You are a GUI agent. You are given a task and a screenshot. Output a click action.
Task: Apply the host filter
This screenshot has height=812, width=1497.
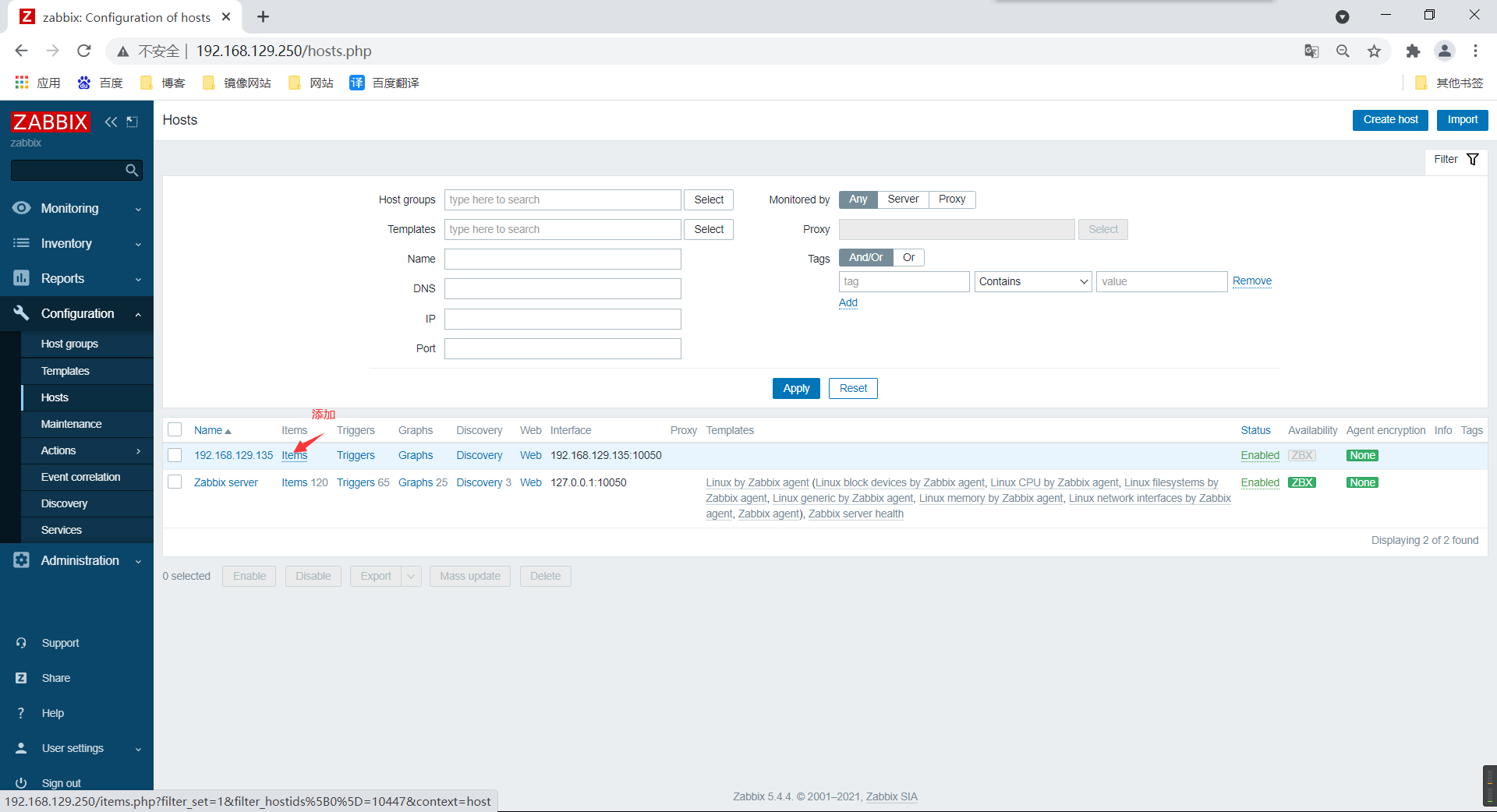(x=796, y=388)
